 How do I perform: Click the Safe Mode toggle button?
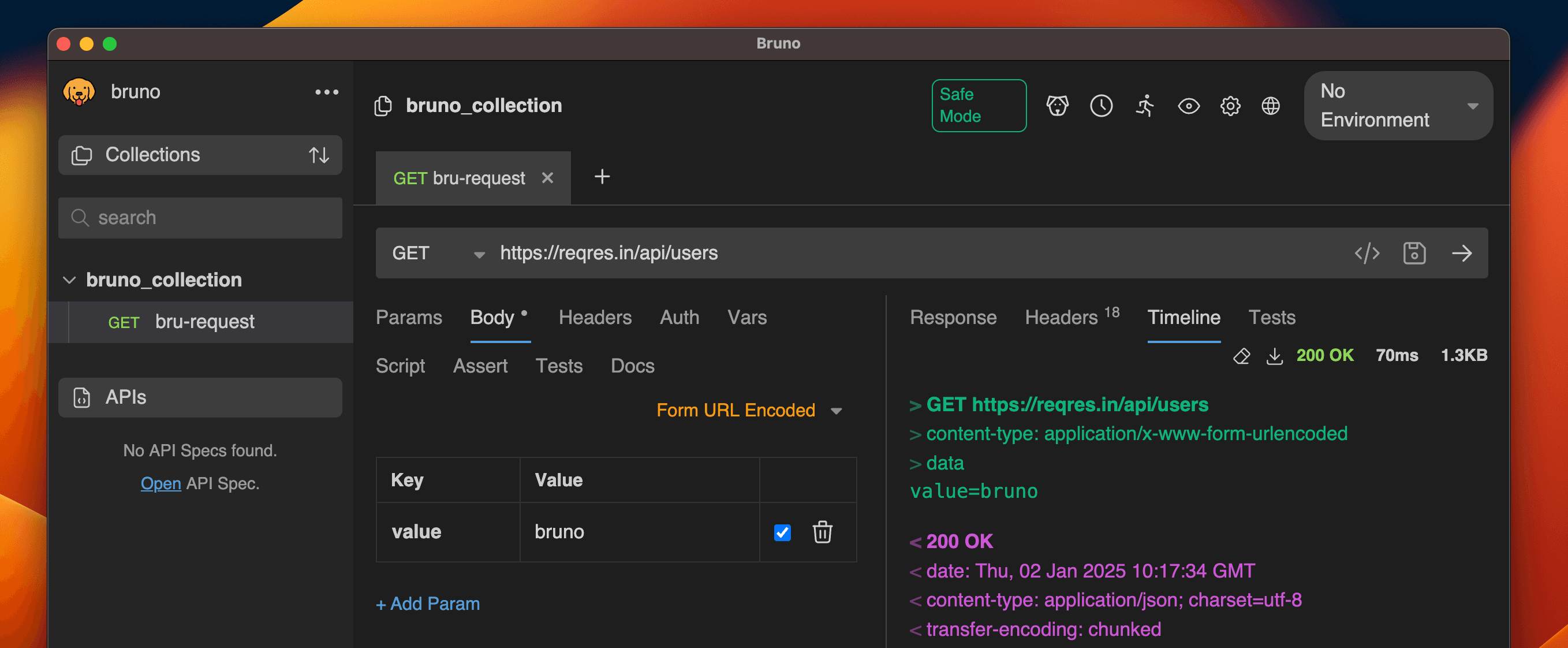coord(974,106)
